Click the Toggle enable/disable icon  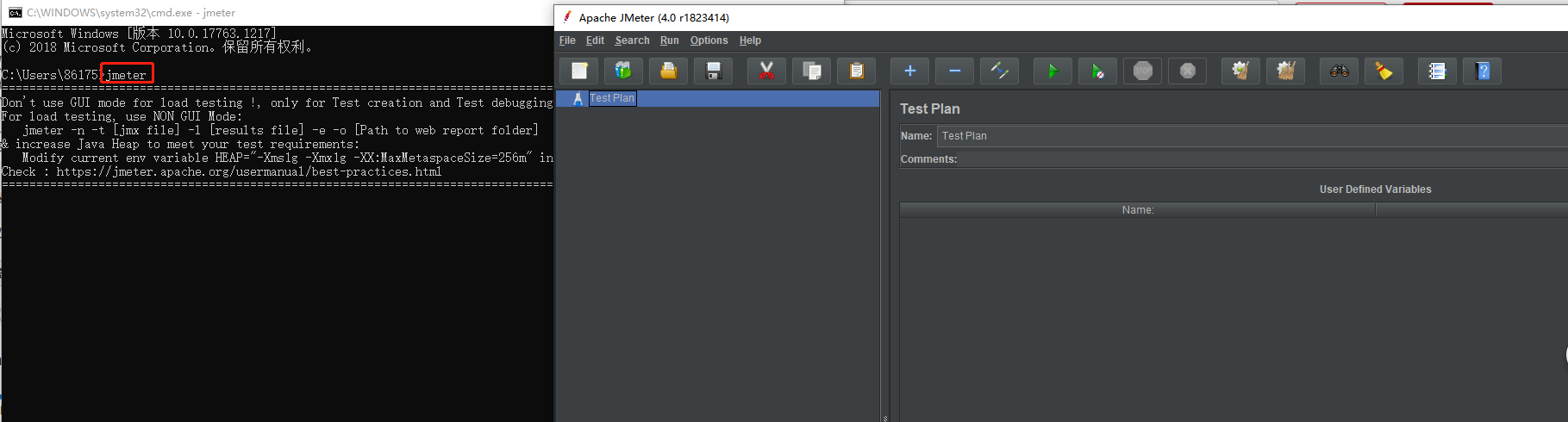point(999,71)
